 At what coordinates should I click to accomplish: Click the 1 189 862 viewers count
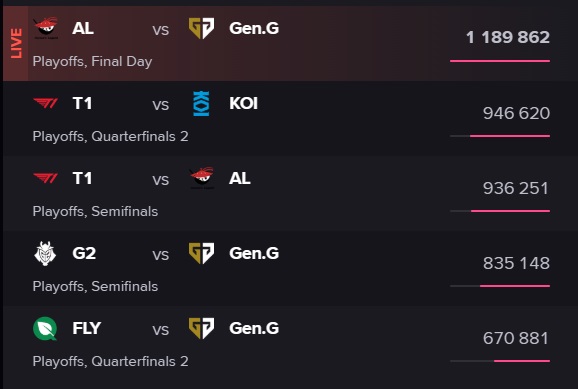508,37
